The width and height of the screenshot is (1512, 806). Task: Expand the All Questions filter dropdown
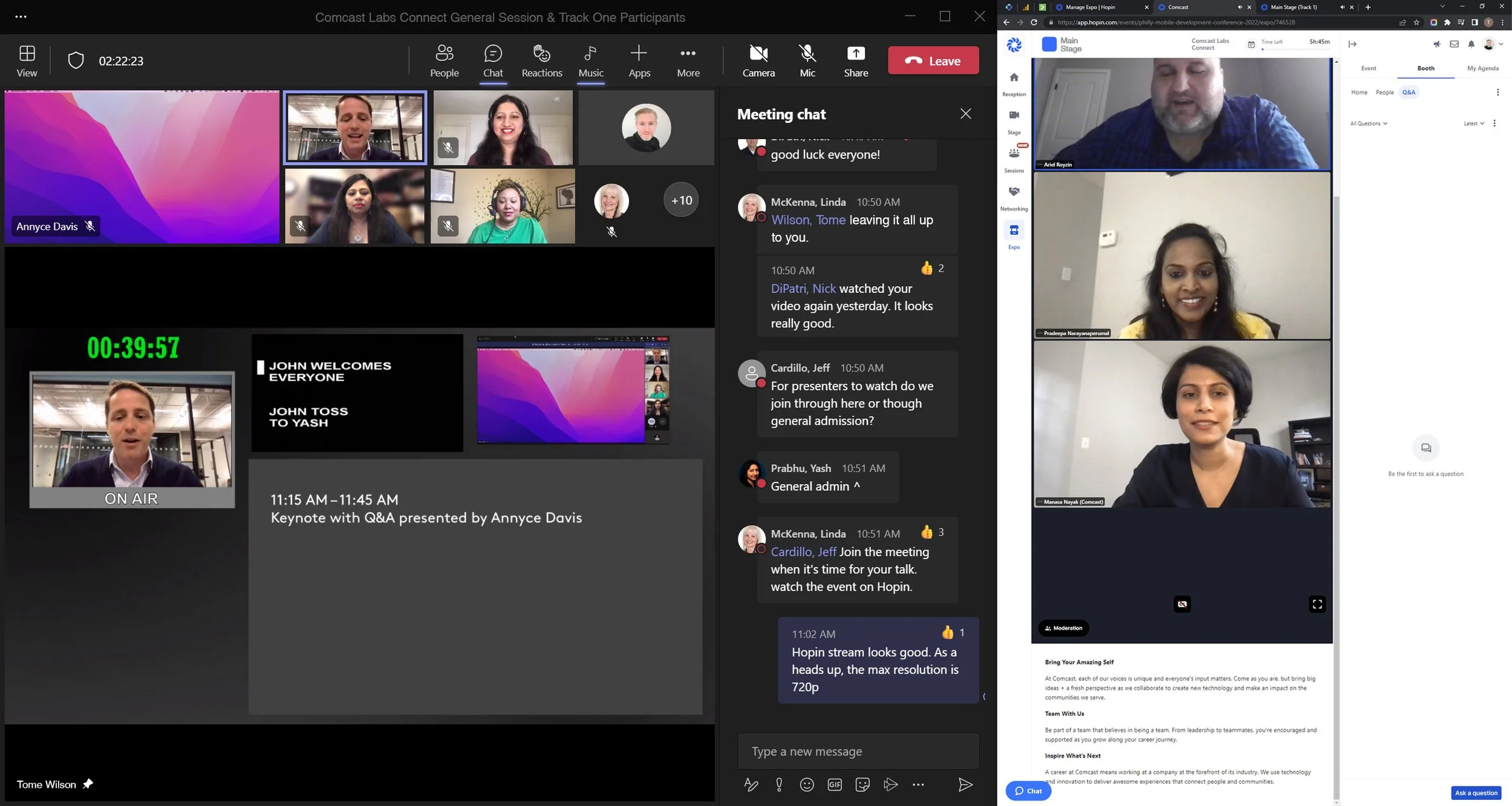[1368, 123]
